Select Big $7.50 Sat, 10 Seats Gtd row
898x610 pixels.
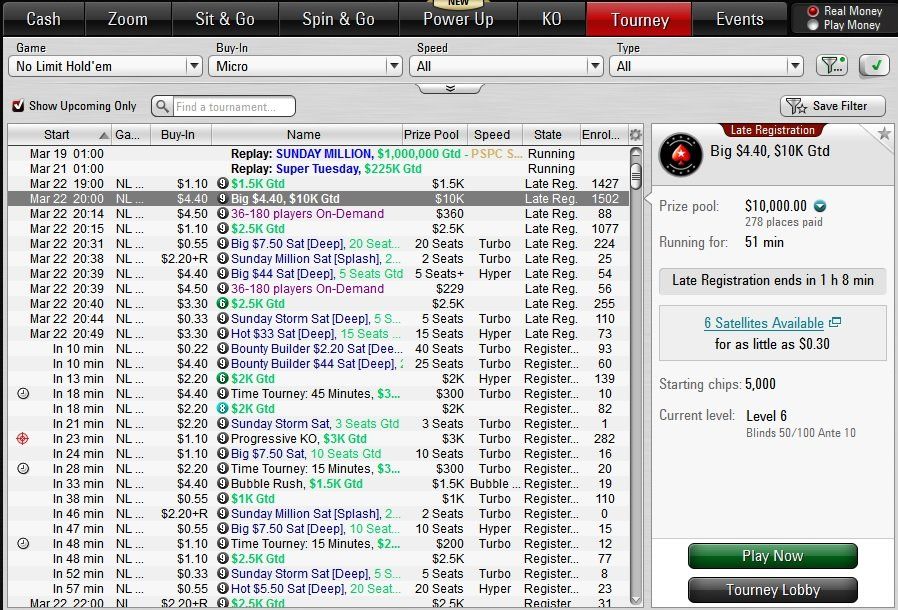pyautogui.click(x=318, y=454)
